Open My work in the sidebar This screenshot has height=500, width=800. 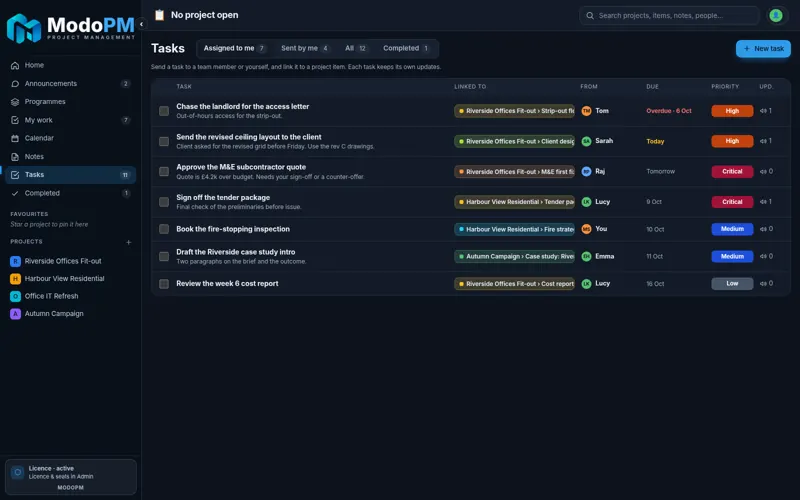70,120
